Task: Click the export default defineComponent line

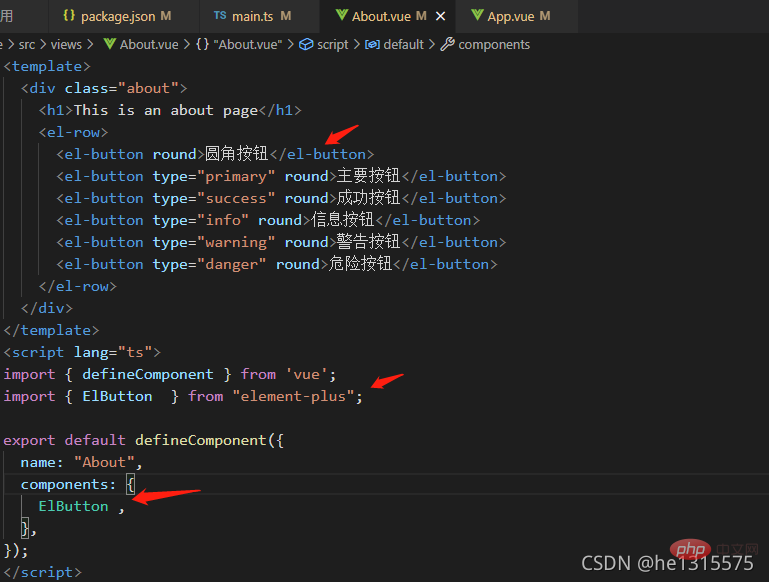Action: coord(143,440)
